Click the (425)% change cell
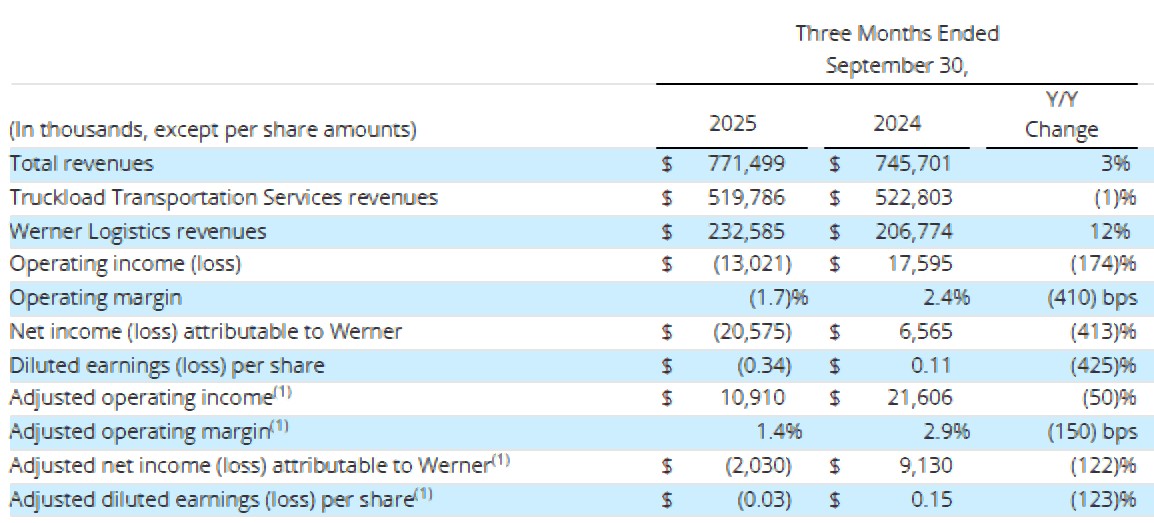The height and width of the screenshot is (523, 1154). pos(1103,365)
